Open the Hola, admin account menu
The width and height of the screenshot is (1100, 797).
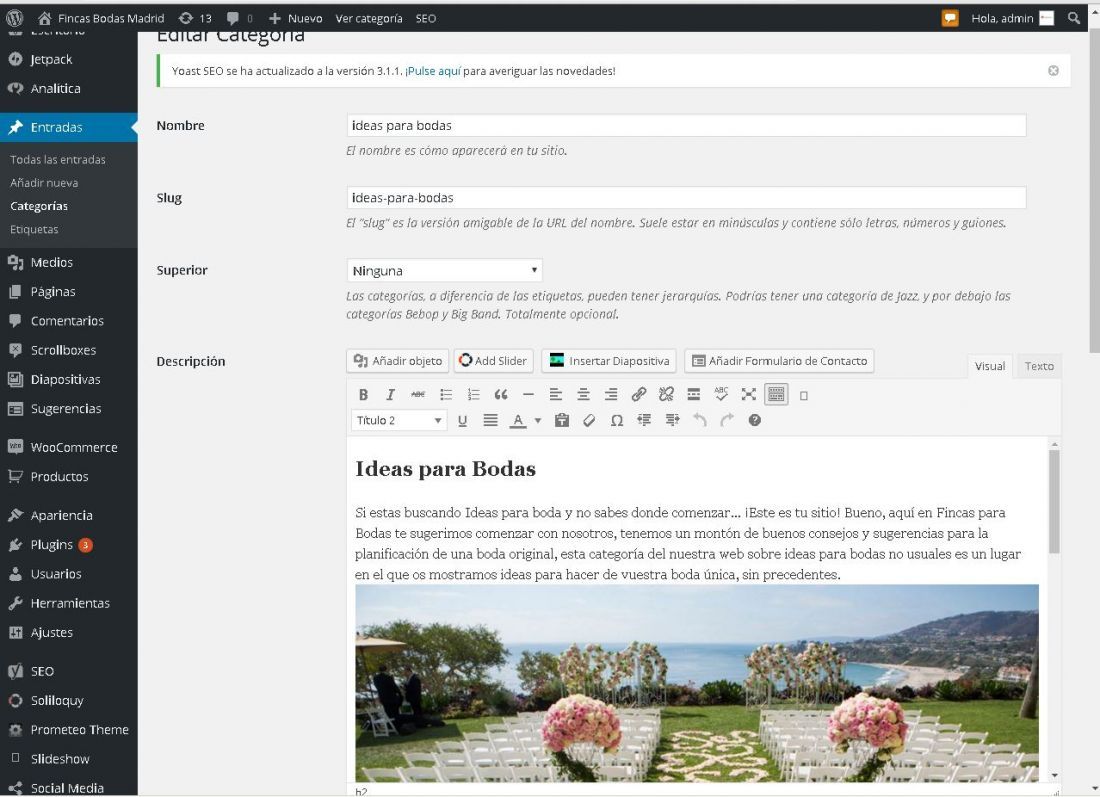(1012, 18)
